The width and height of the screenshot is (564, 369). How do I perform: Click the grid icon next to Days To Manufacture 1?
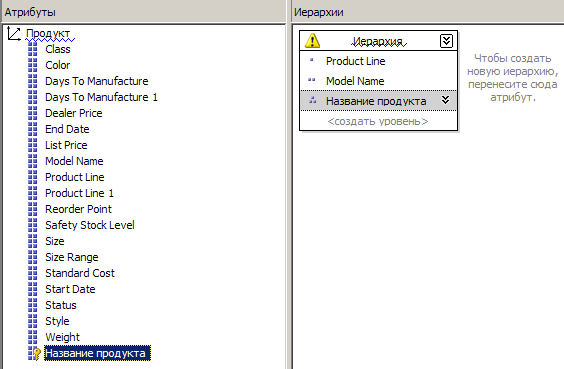[x=33, y=97]
